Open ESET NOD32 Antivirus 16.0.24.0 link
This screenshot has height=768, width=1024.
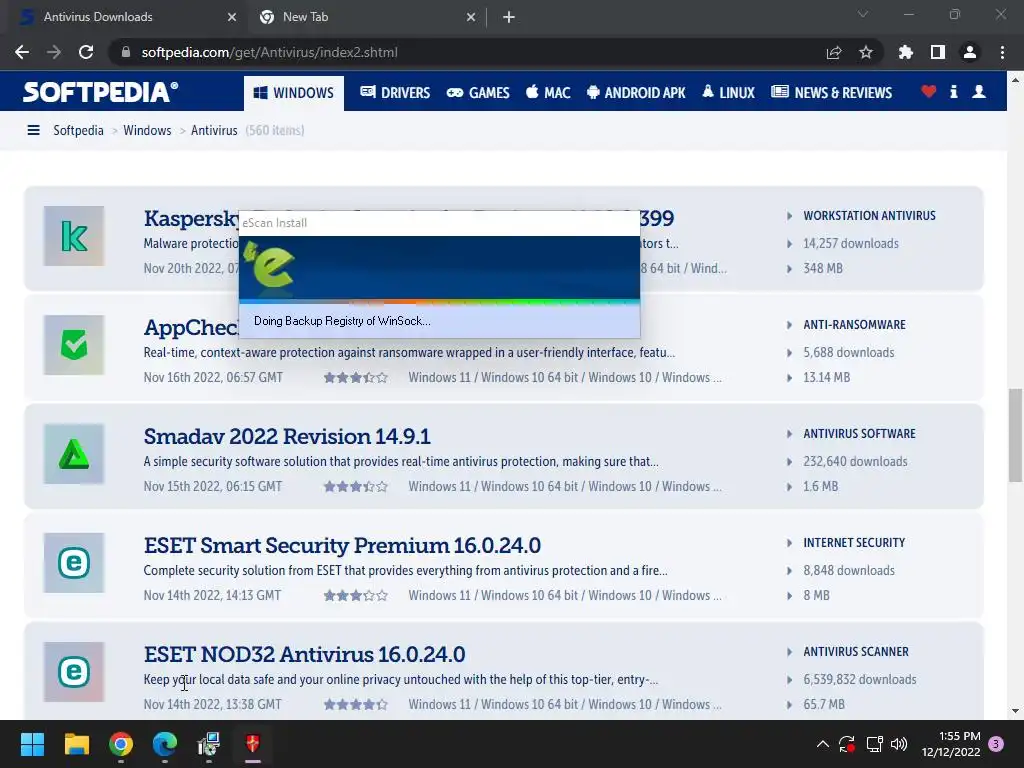click(x=304, y=654)
